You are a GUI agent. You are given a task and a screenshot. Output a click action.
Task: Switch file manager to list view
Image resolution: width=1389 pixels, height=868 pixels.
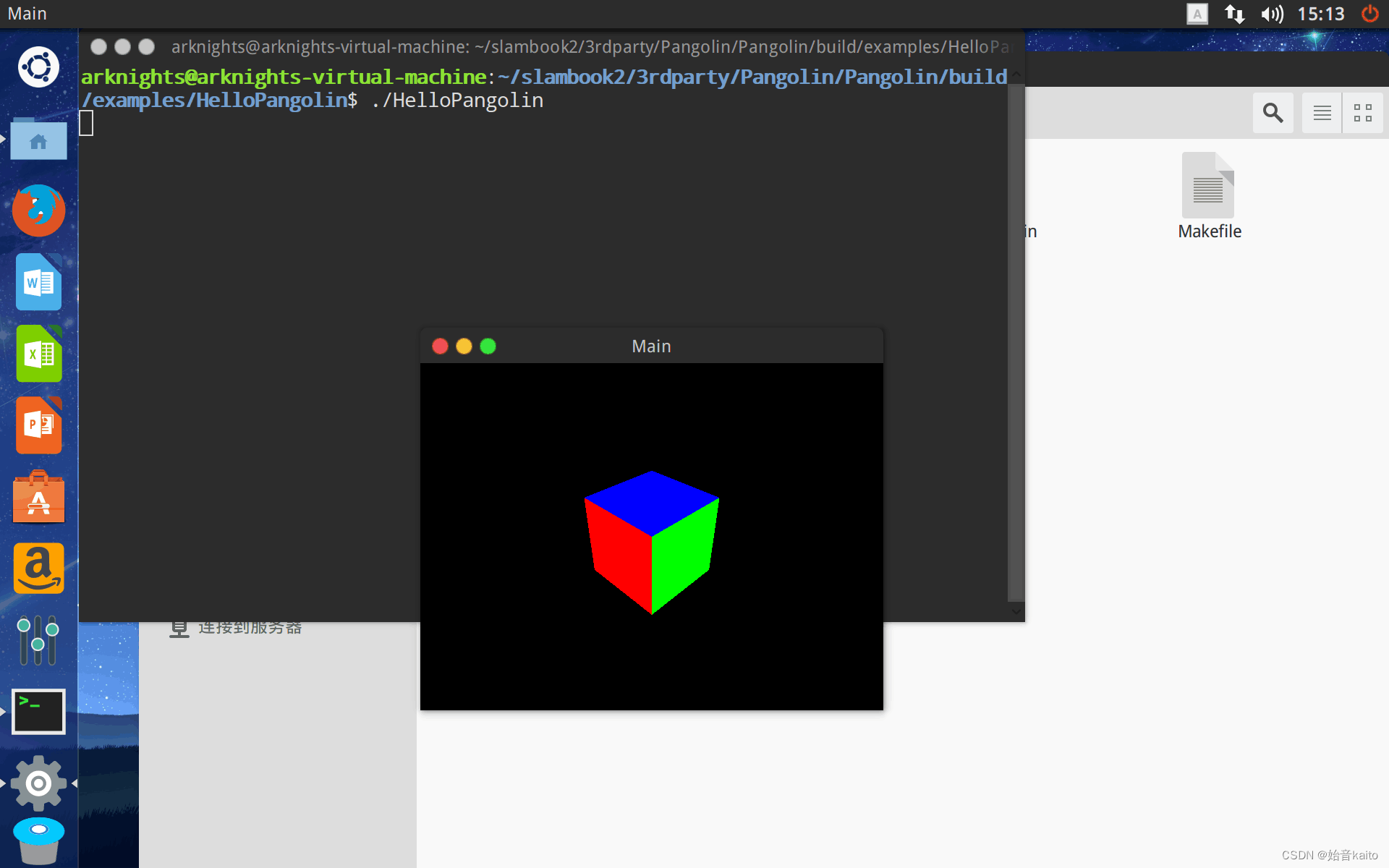click(x=1322, y=113)
